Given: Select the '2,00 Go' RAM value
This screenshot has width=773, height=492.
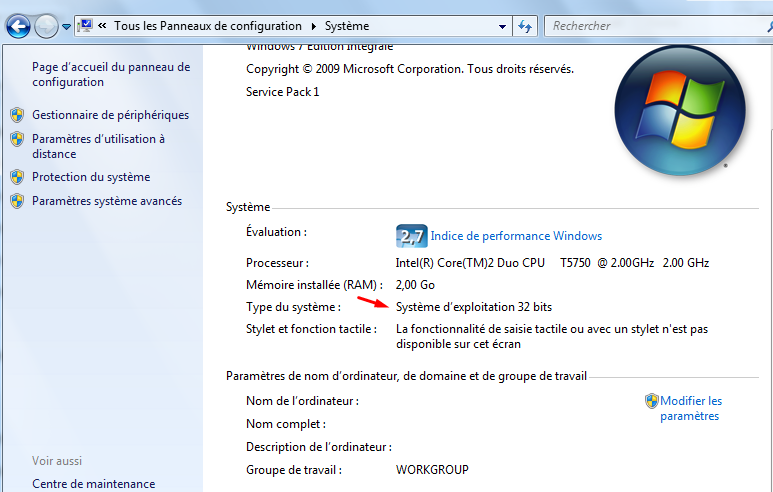Looking at the screenshot, I should (415, 285).
